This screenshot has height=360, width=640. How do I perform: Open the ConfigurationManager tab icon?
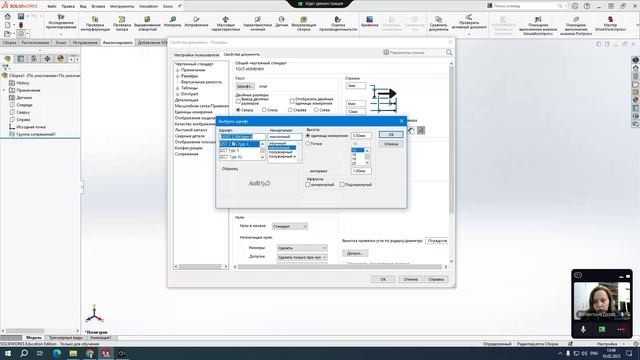pos(34,59)
